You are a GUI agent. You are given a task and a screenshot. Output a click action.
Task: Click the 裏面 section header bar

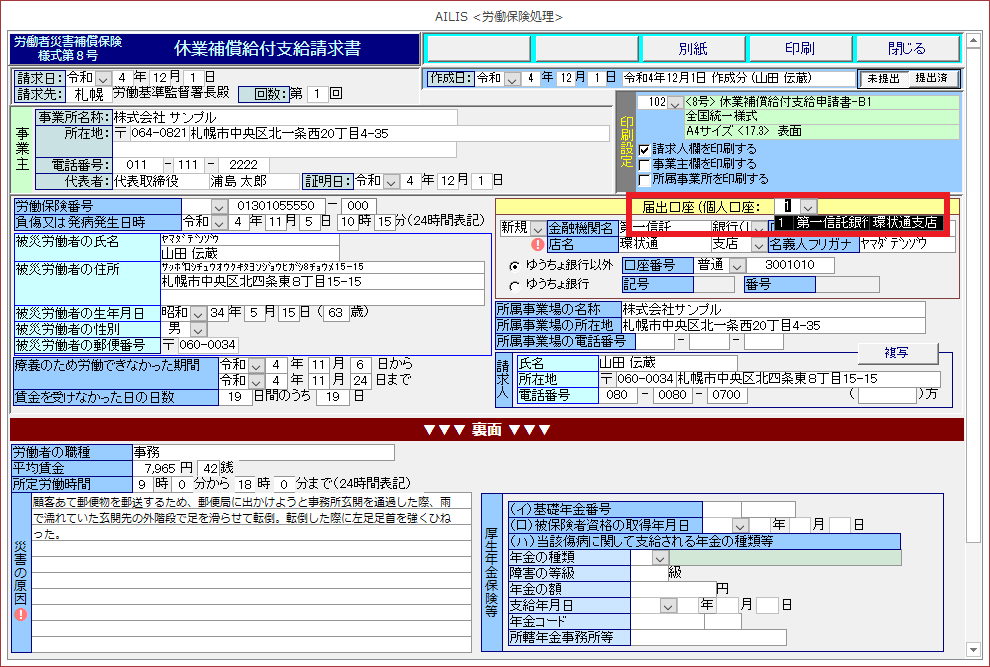tap(487, 430)
